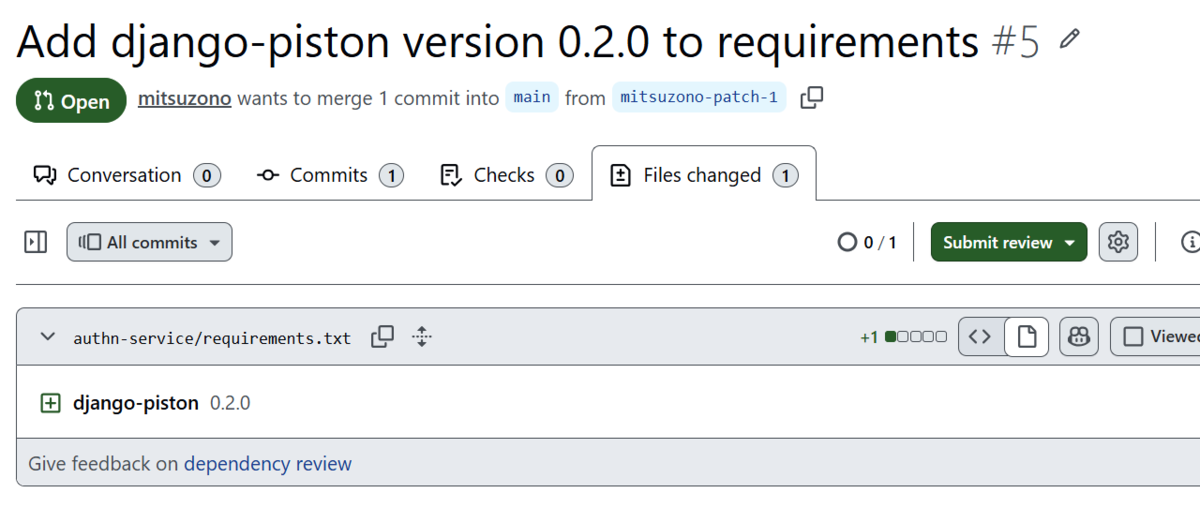Toggle the file tree sidebar panel
Screen dimensions: 1200x508
pos(36,242)
